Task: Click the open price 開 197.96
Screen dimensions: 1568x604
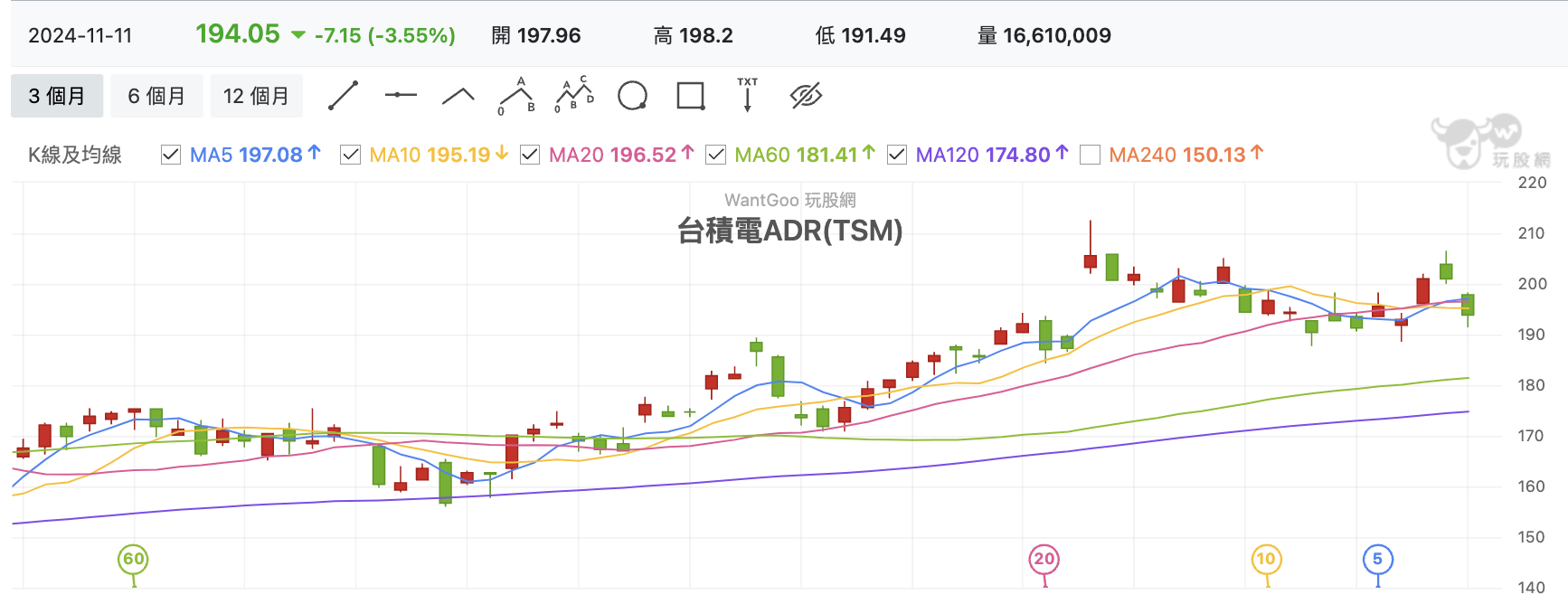Action: tap(536, 35)
